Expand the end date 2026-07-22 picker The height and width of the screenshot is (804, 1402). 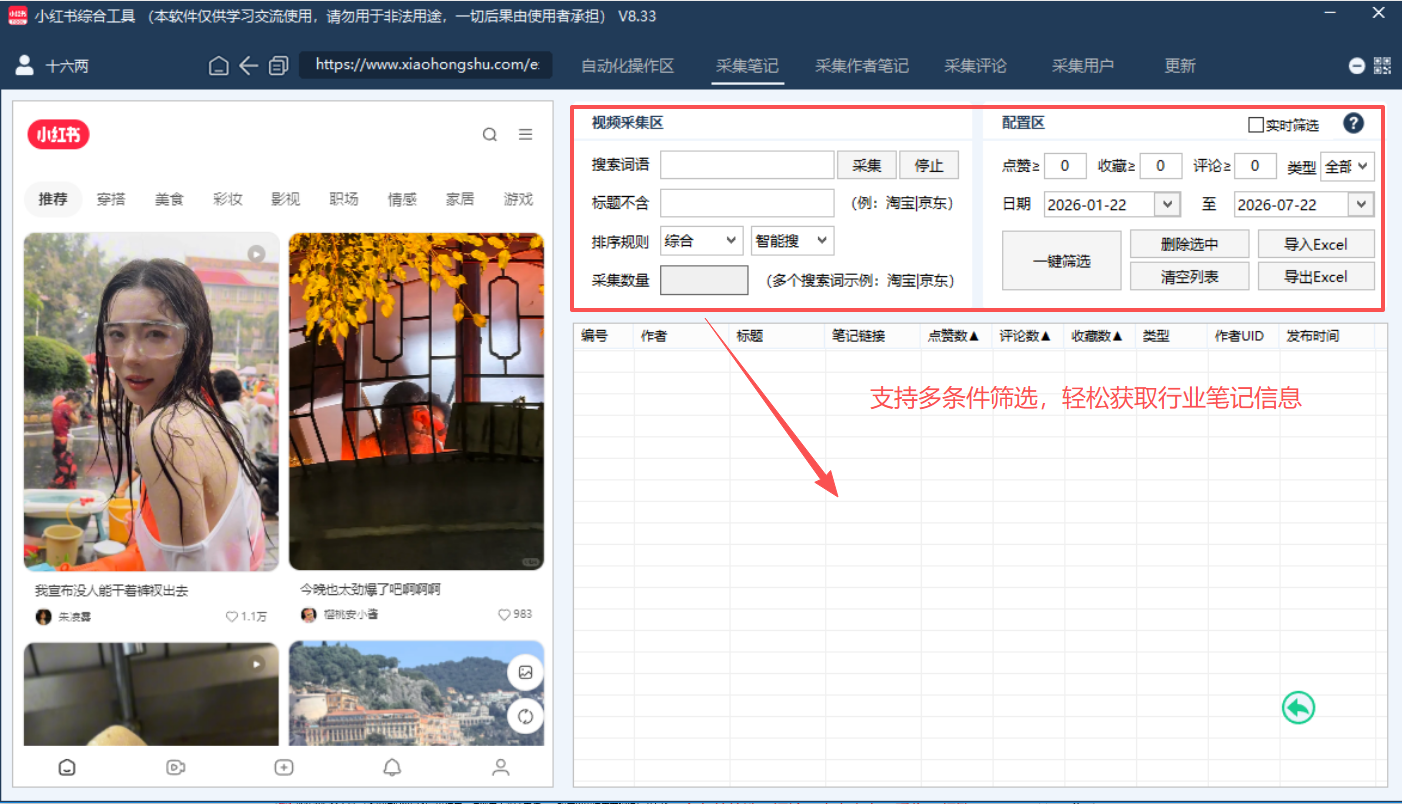(x=1360, y=204)
